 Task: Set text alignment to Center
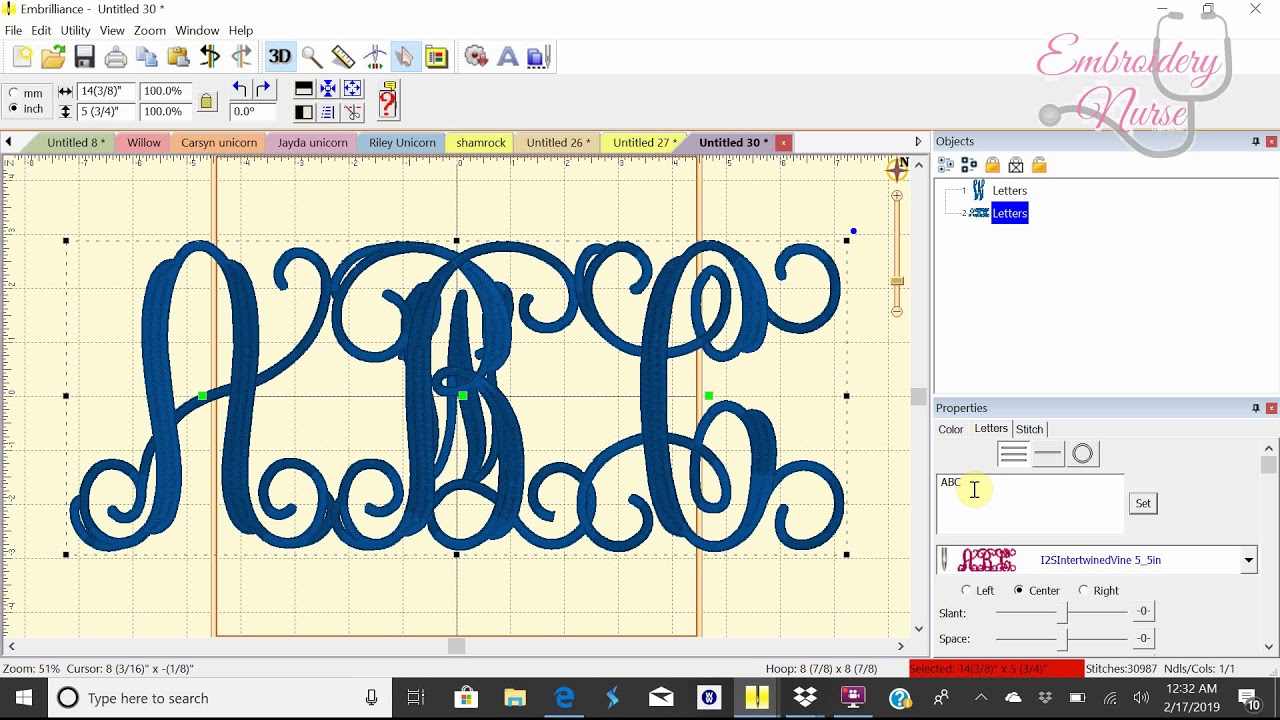[x=1036, y=591]
